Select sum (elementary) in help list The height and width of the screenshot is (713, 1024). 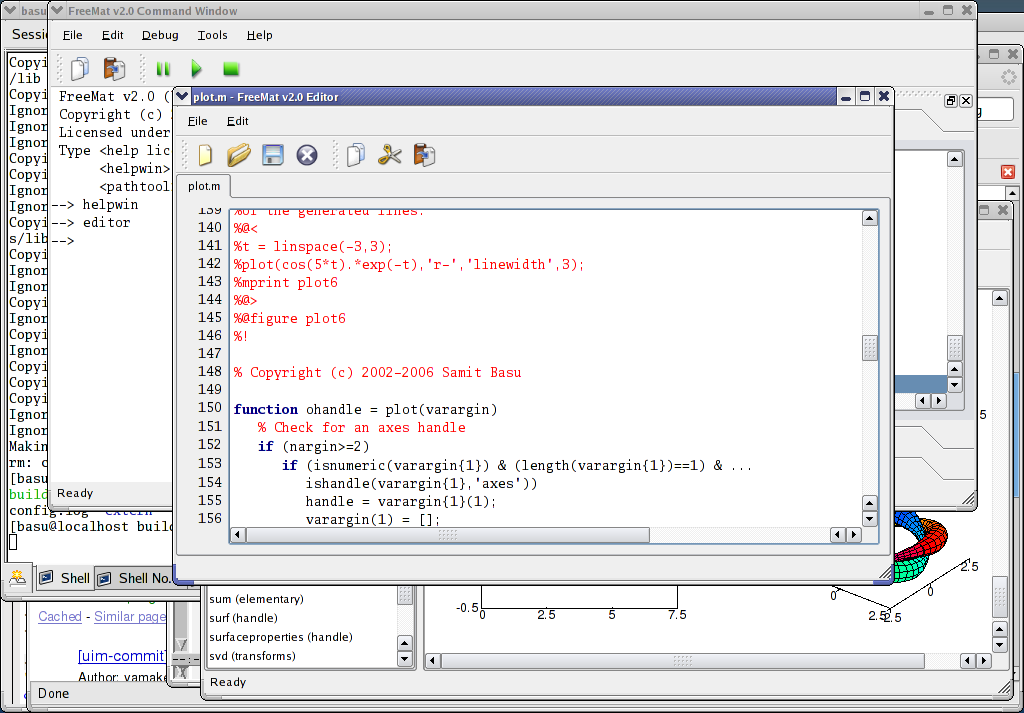256,599
